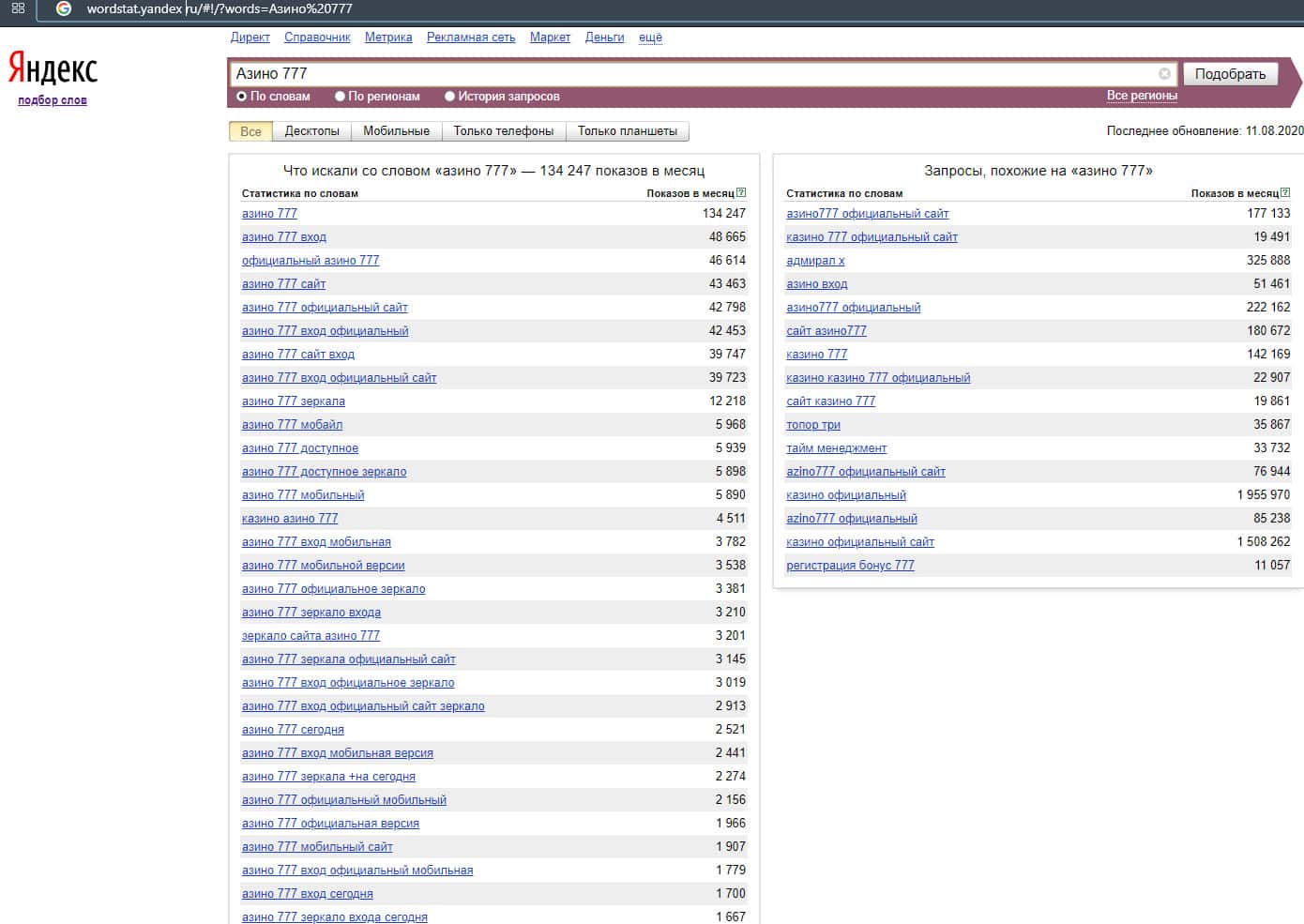Switch to the 'Только планшеты' tab
The height and width of the screenshot is (924, 1304).
tap(627, 131)
